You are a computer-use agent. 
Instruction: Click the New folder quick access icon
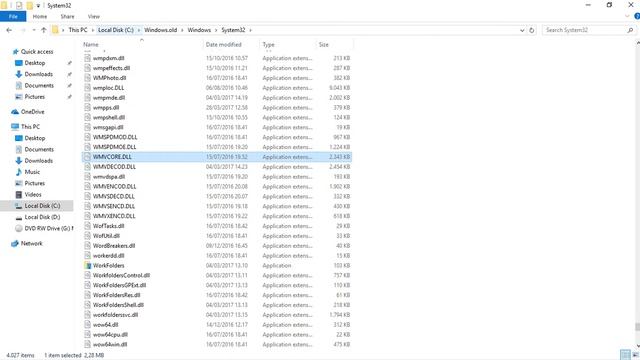pos(29,5)
